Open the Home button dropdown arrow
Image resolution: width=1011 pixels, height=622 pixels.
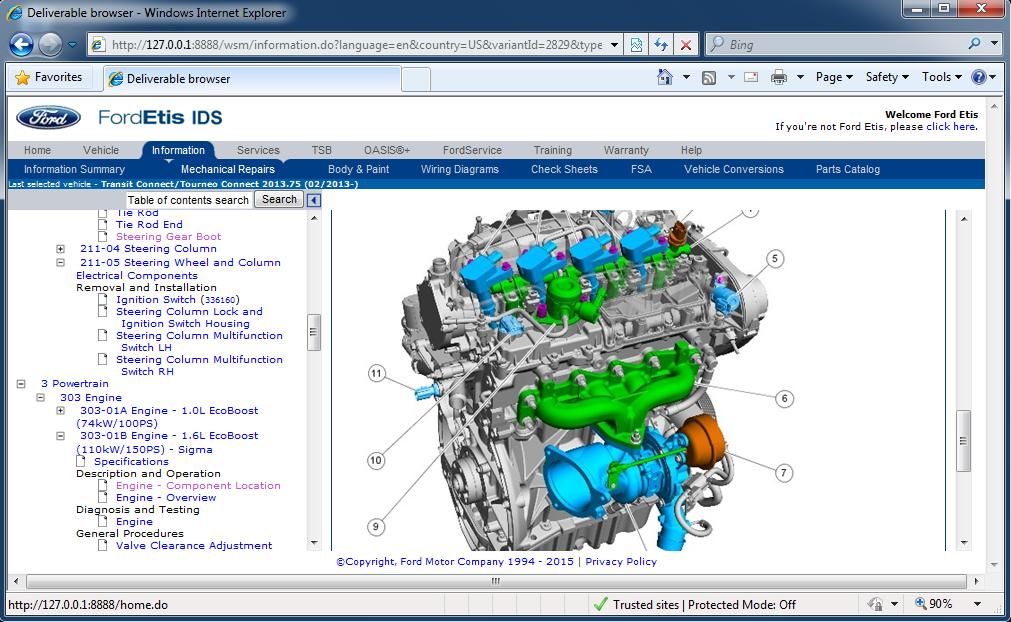[687, 77]
